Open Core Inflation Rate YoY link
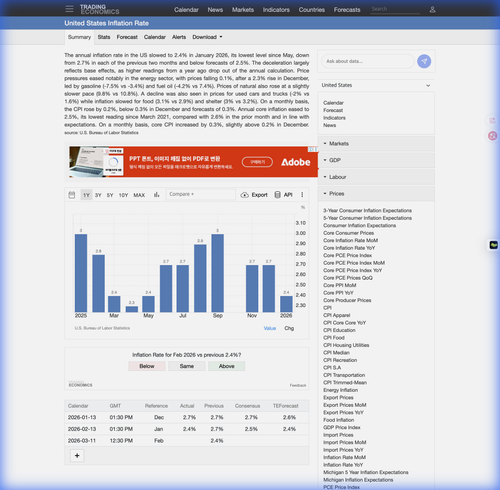This screenshot has width=500, height=490. click(x=349, y=248)
